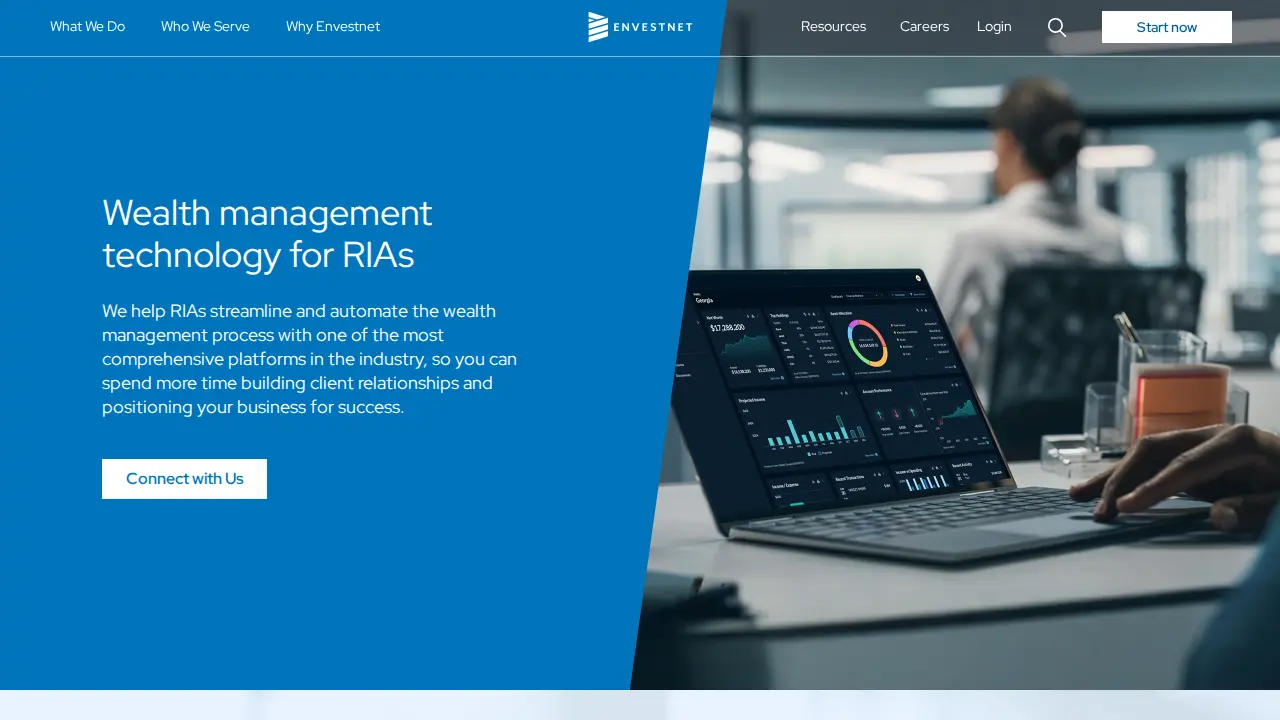
Task: Open the Why Envestnet menu
Action: pyautogui.click(x=333, y=27)
